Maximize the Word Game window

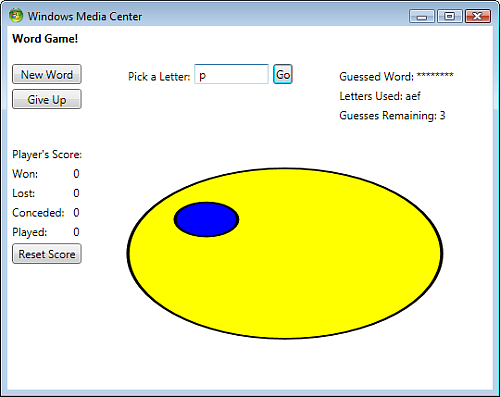449,16
